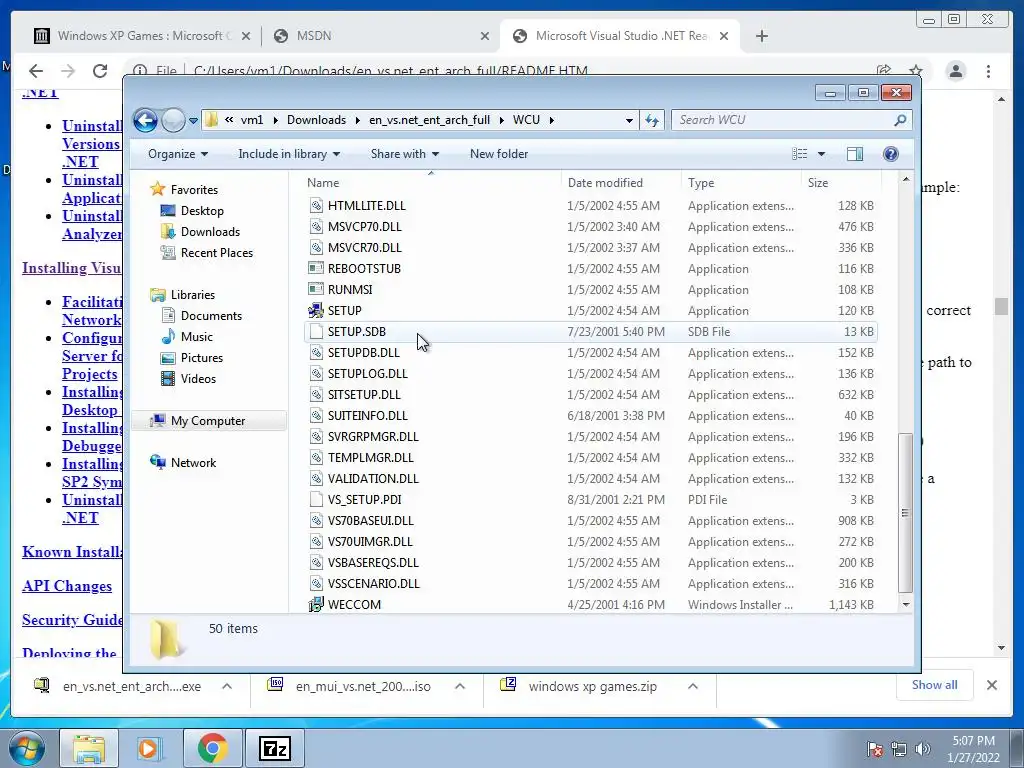The width and height of the screenshot is (1024, 768).
Task: Click the search magnifier icon in Explorer
Action: point(900,120)
